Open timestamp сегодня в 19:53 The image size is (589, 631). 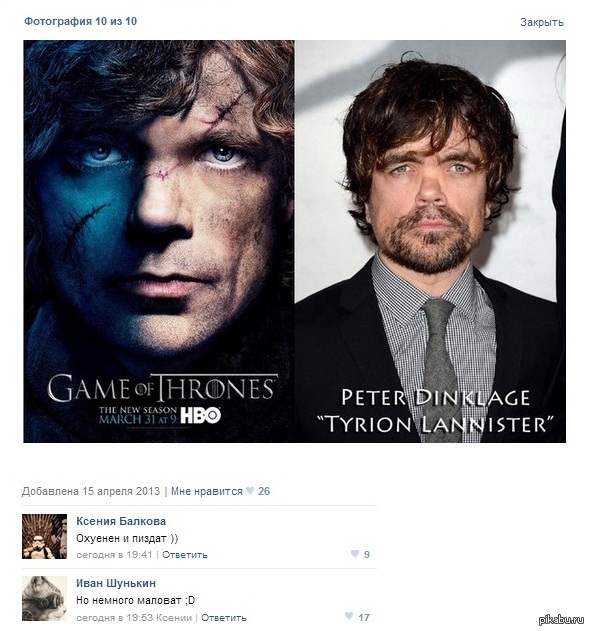click(x=115, y=617)
